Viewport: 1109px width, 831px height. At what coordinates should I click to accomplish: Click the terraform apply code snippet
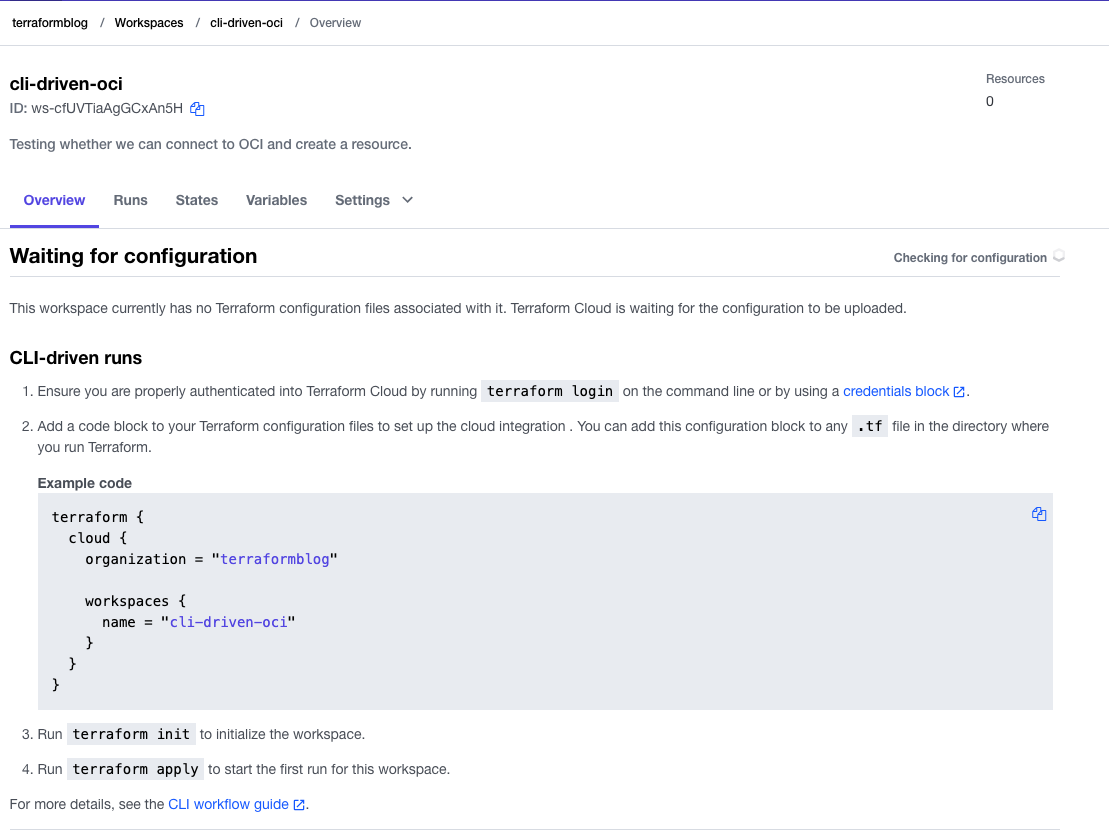pyautogui.click(x=135, y=769)
